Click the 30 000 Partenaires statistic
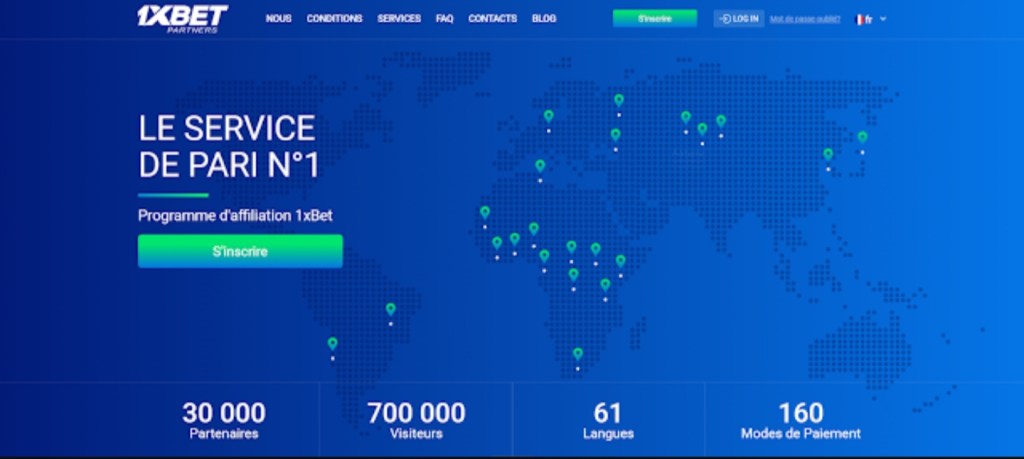This screenshot has width=1024, height=459. 224,420
